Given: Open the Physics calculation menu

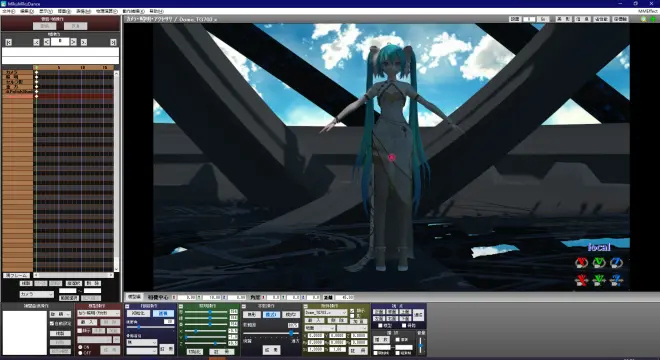Looking at the screenshot, I should point(107,11).
